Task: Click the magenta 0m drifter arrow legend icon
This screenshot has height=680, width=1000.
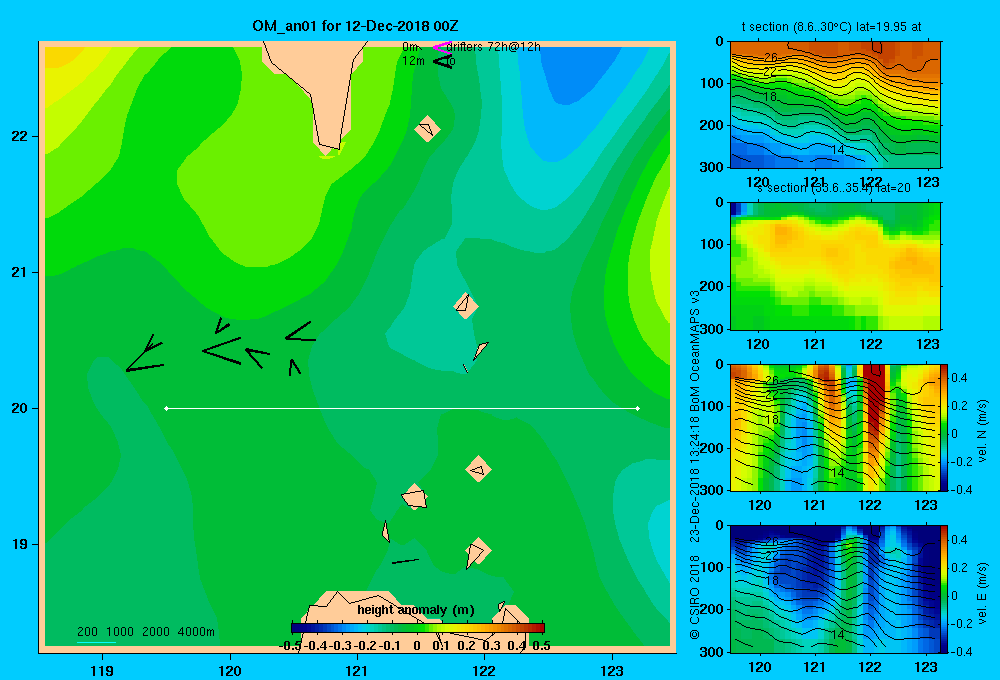Action: (442, 47)
